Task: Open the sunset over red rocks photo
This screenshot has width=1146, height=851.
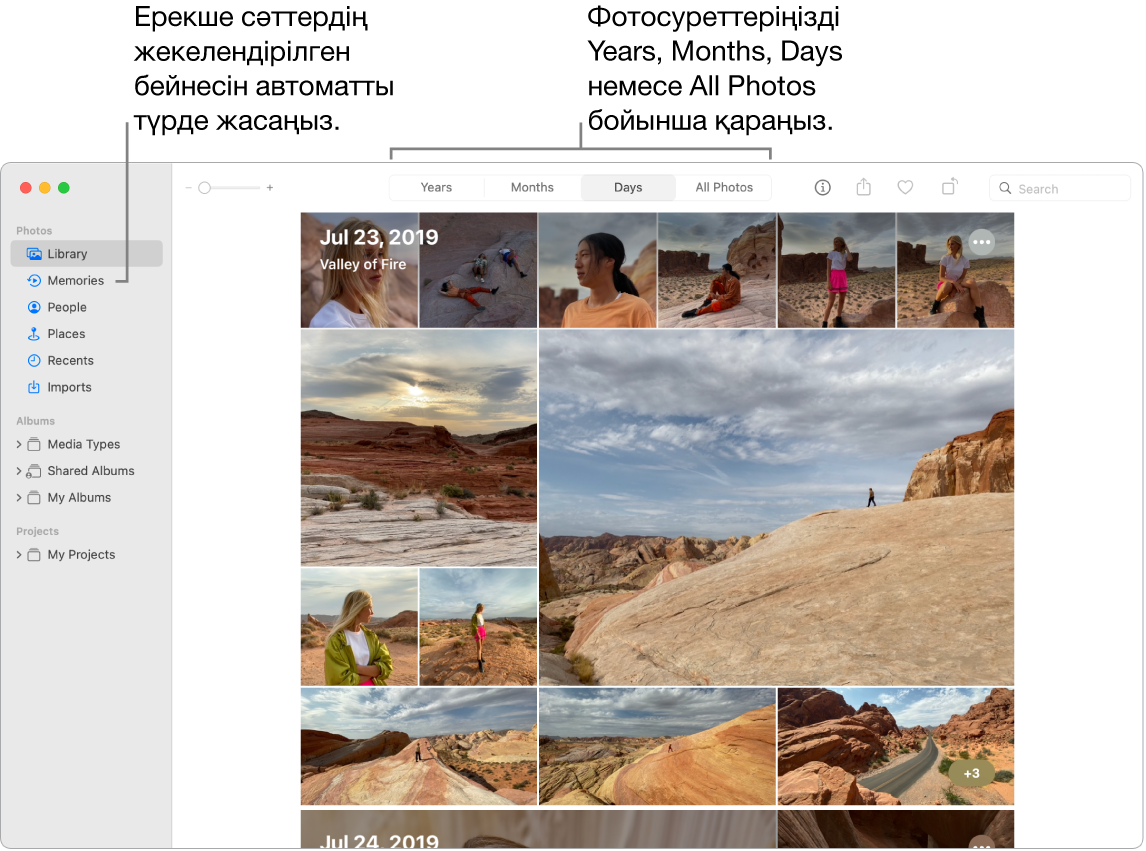Action: click(x=419, y=448)
